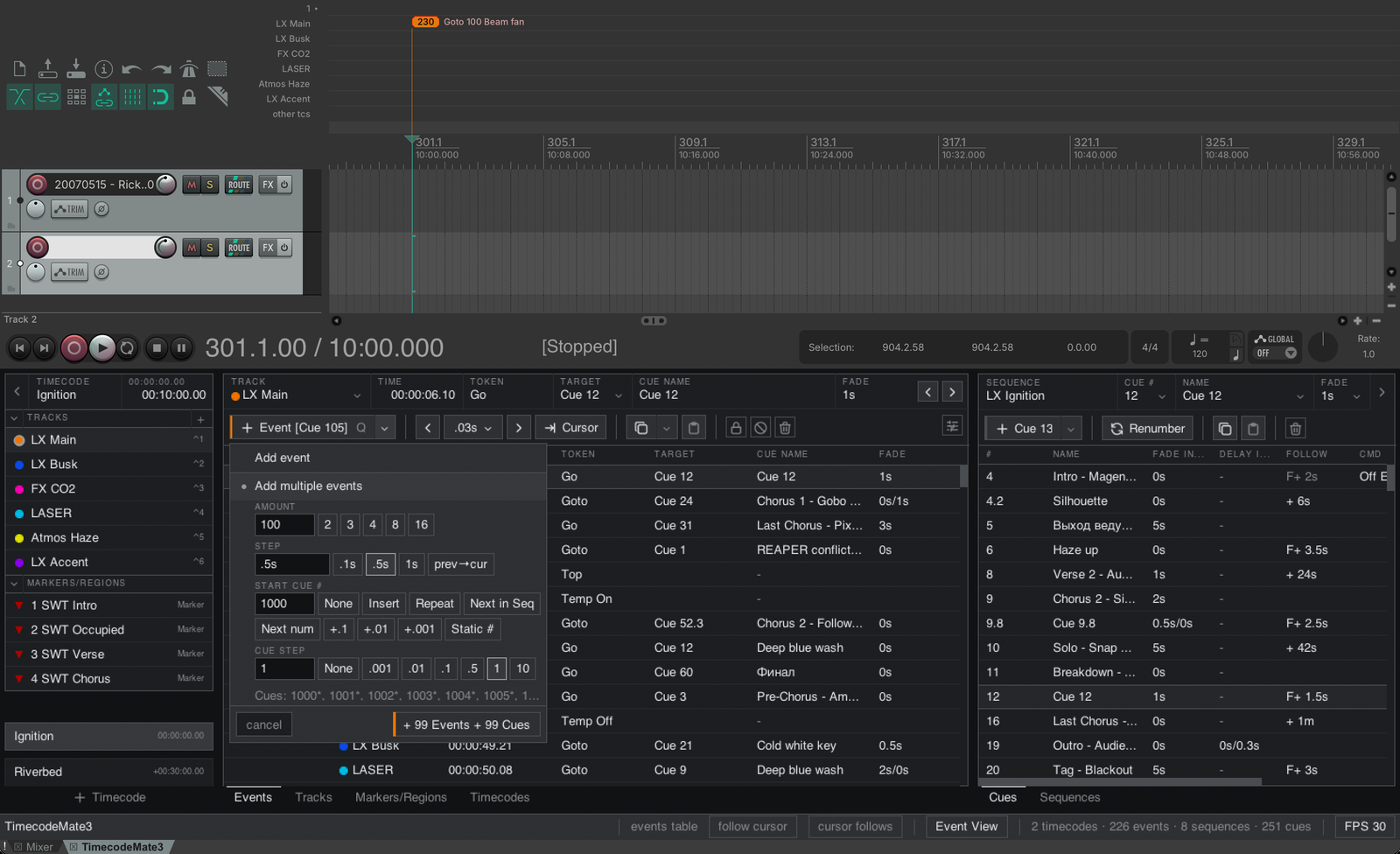Viewport: 1400px width, 854px height.
Task: Solo track 2 with S button
Action: coord(209,248)
